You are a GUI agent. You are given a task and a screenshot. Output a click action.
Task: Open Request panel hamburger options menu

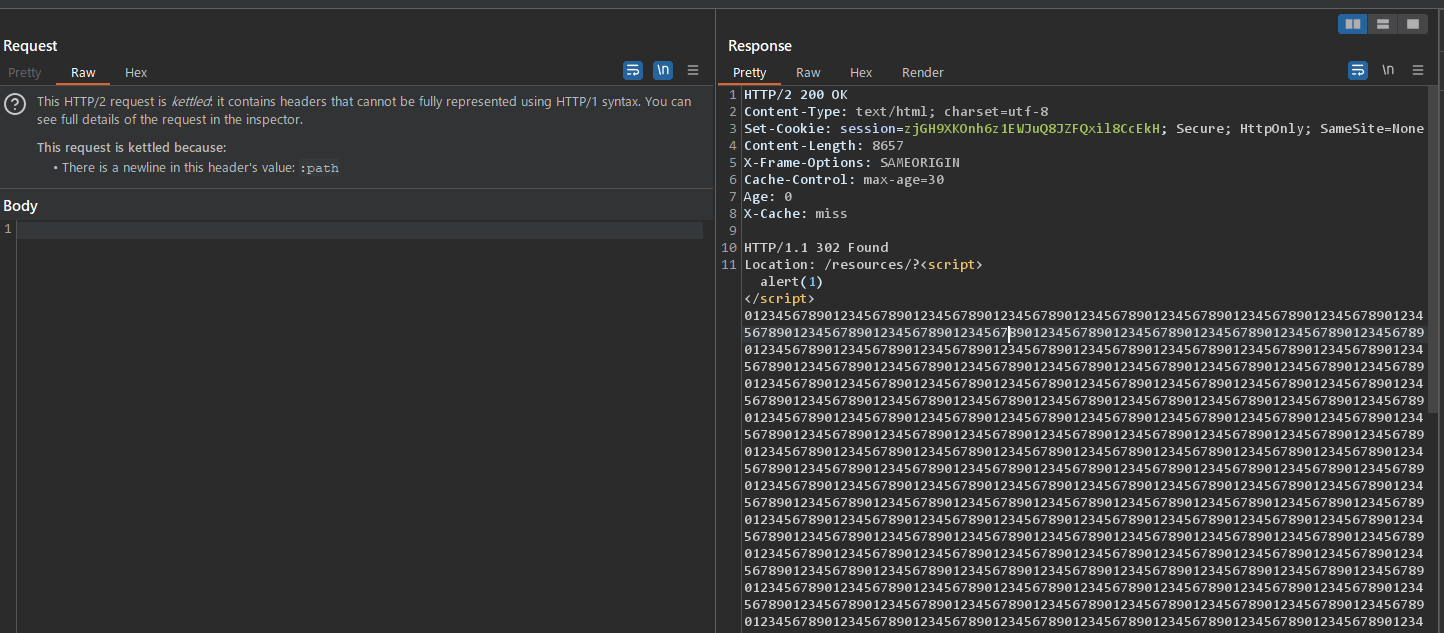(693, 70)
